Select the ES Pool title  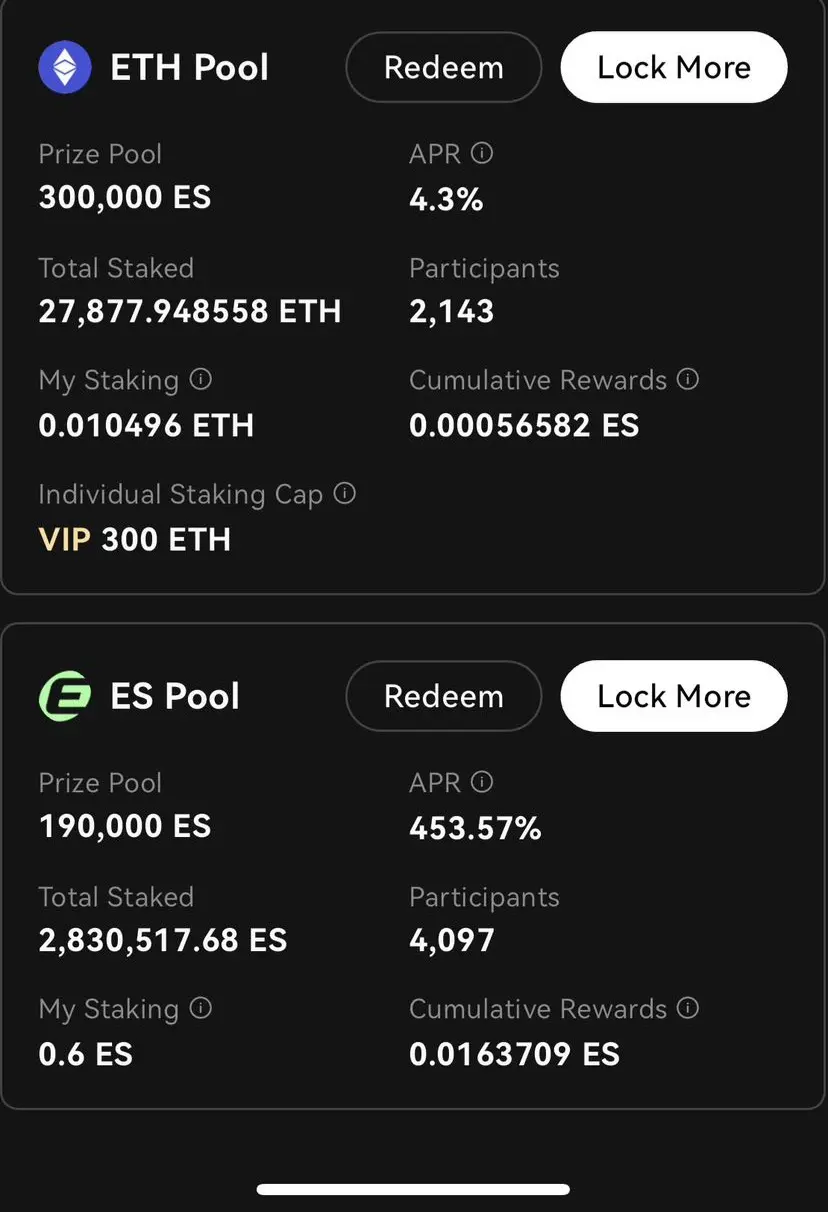point(175,697)
